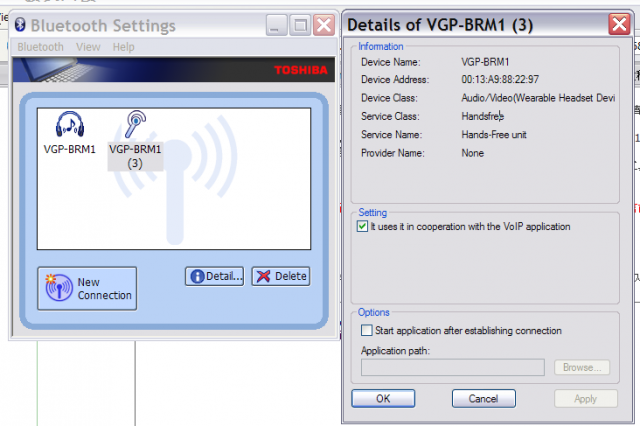The image size is (640, 426).
Task: Click the Application path text field
Action: [453, 367]
